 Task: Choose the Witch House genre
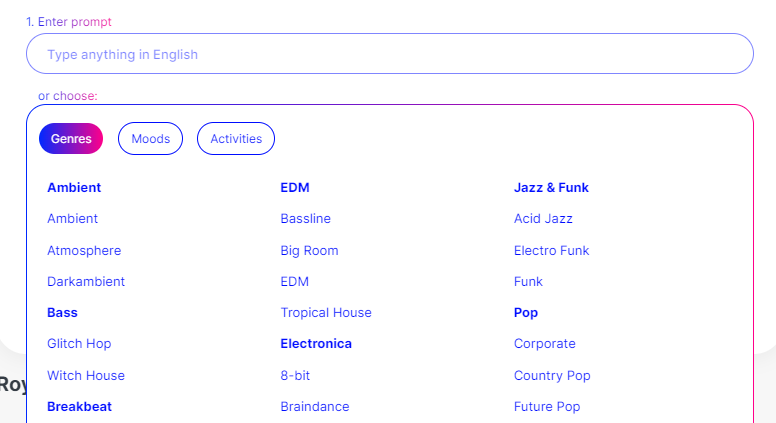click(86, 375)
